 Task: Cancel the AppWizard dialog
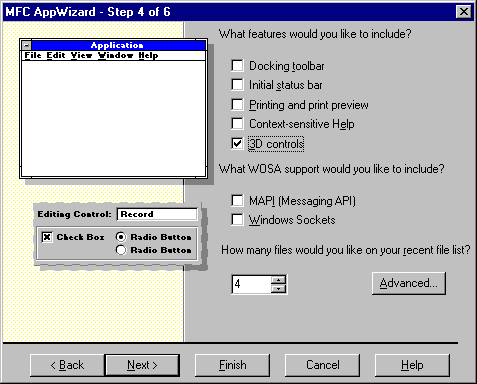[322, 365]
